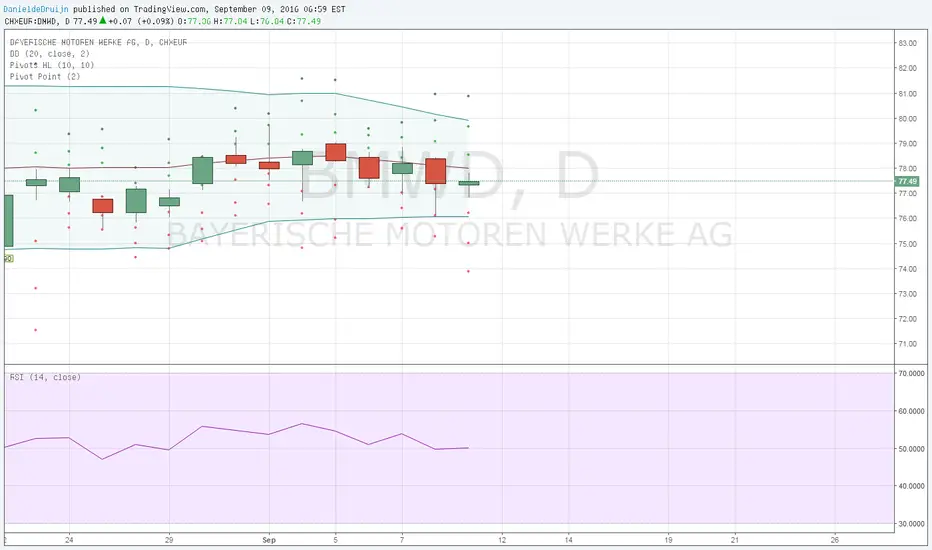
Task: Click the 19 date axis label
Action: (x=669, y=540)
